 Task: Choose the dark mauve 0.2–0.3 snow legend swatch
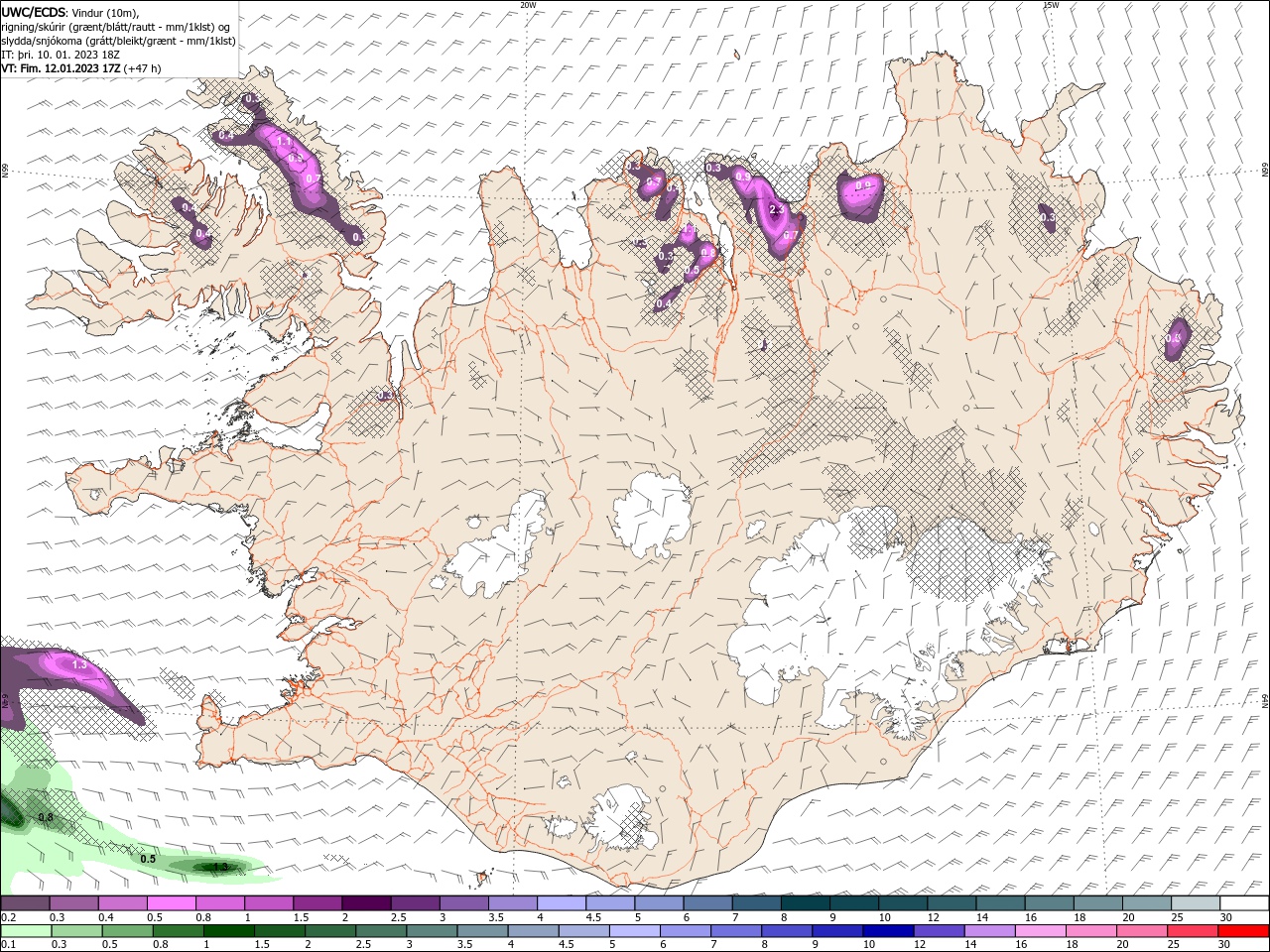point(25,903)
